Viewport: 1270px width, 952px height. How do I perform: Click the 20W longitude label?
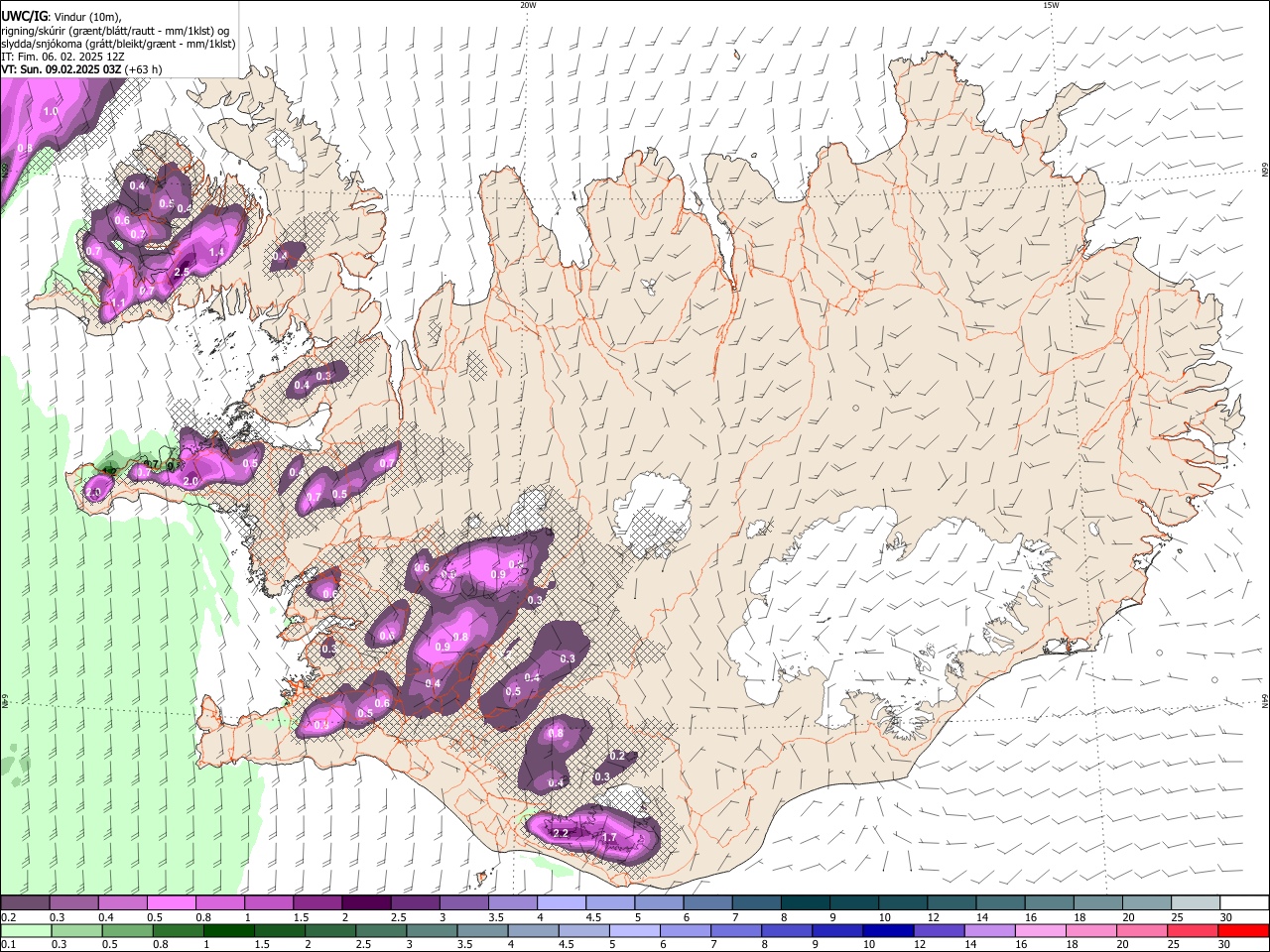(528, 5)
